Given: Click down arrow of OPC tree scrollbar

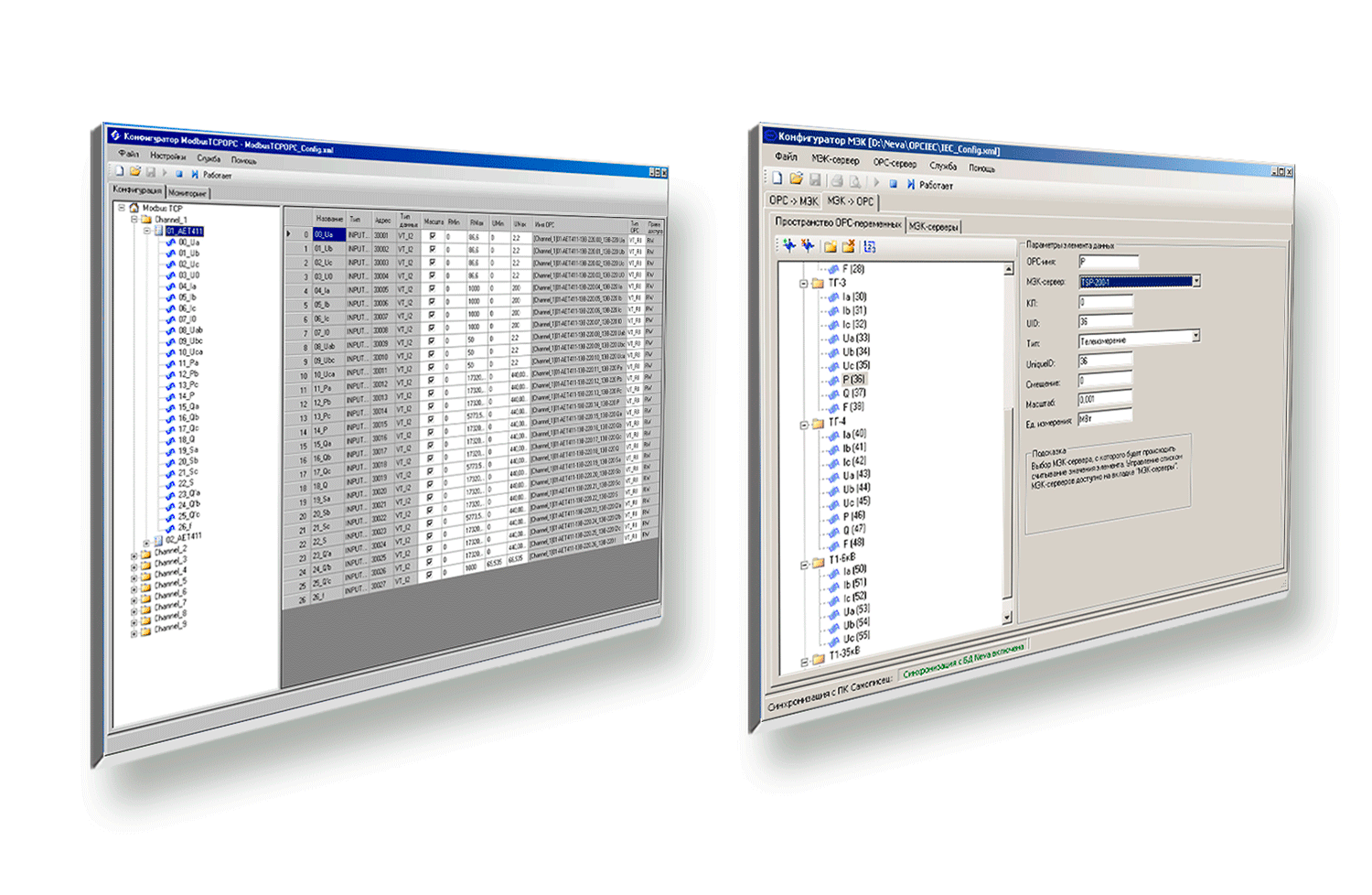Looking at the screenshot, I should tap(1007, 618).
